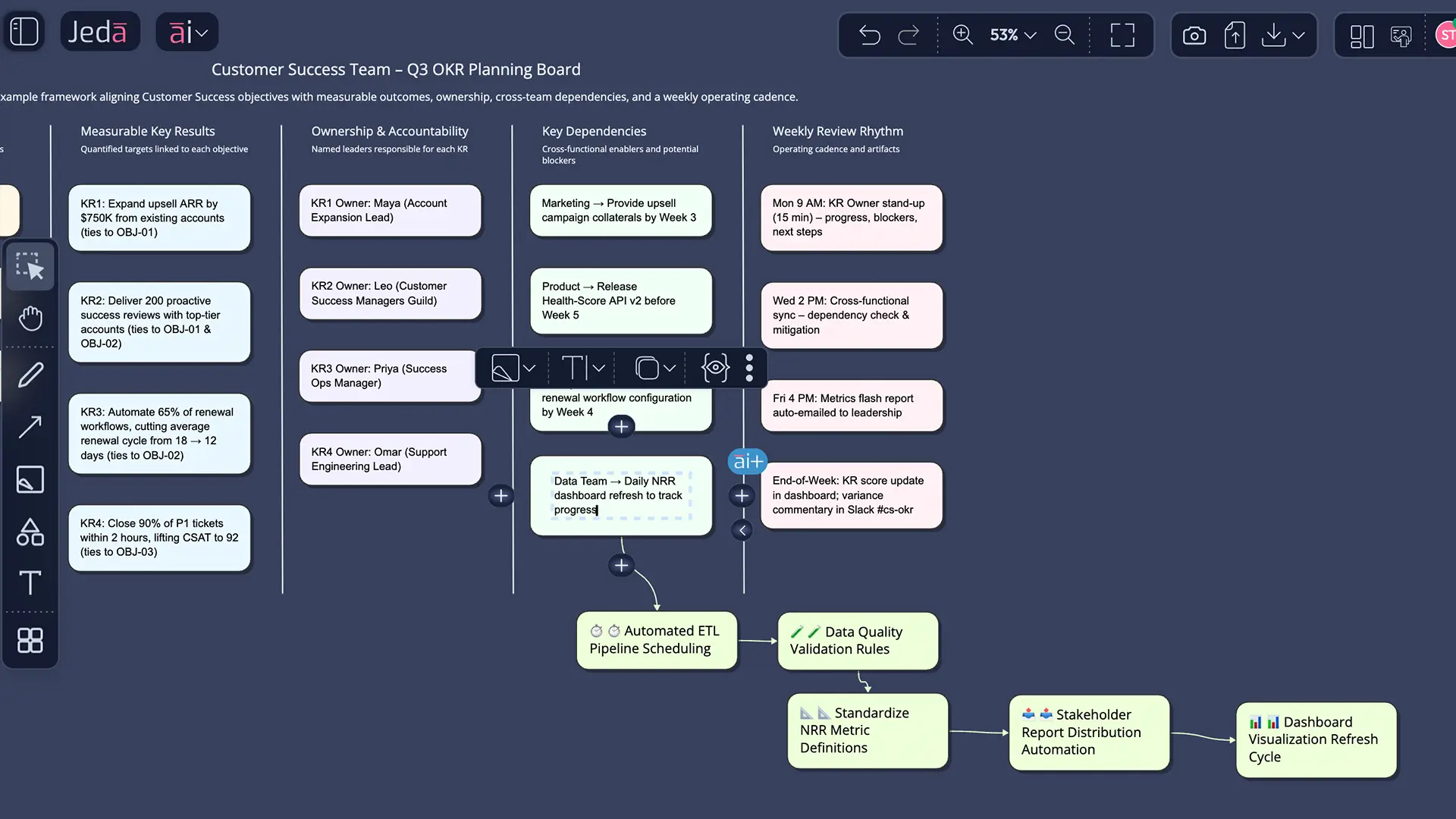Toggle the split layout view icon
Screen dimensions: 1456x819
tap(1361, 36)
